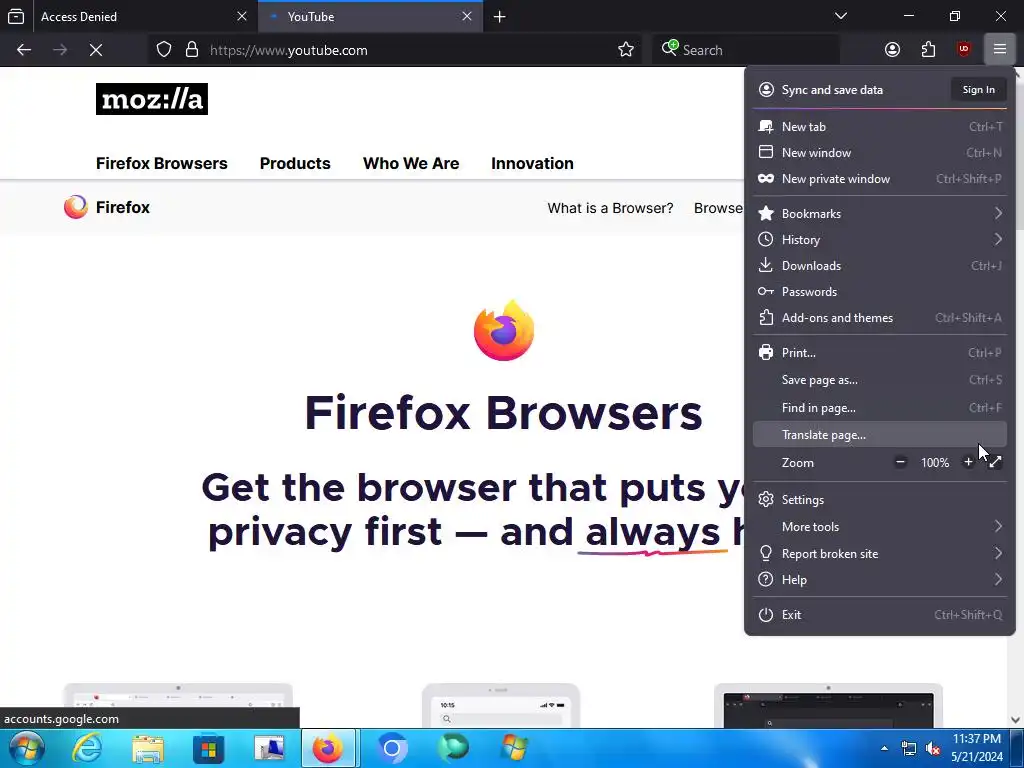The height and width of the screenshot is (768, 1024).
Task: Stop page loading with the X button
Action: pos(96,50)
